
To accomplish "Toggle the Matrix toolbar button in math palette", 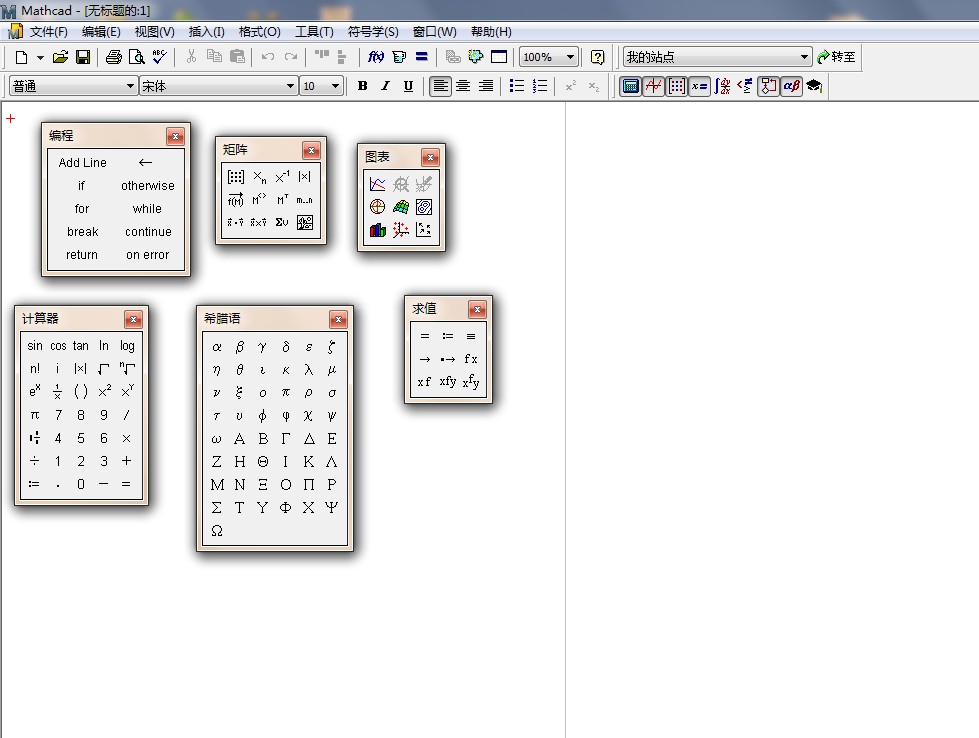I will 677,86.
